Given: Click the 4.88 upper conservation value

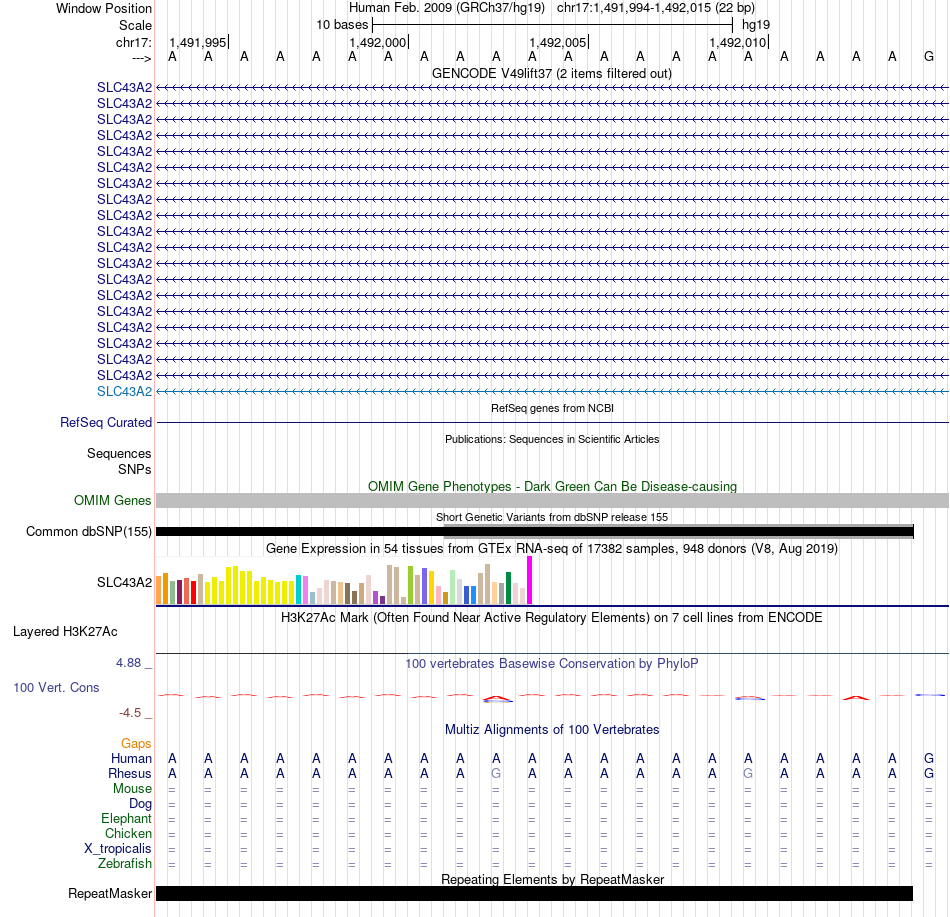Looking at the screenshot, I should pyautogui.click(x=128, y=663).
